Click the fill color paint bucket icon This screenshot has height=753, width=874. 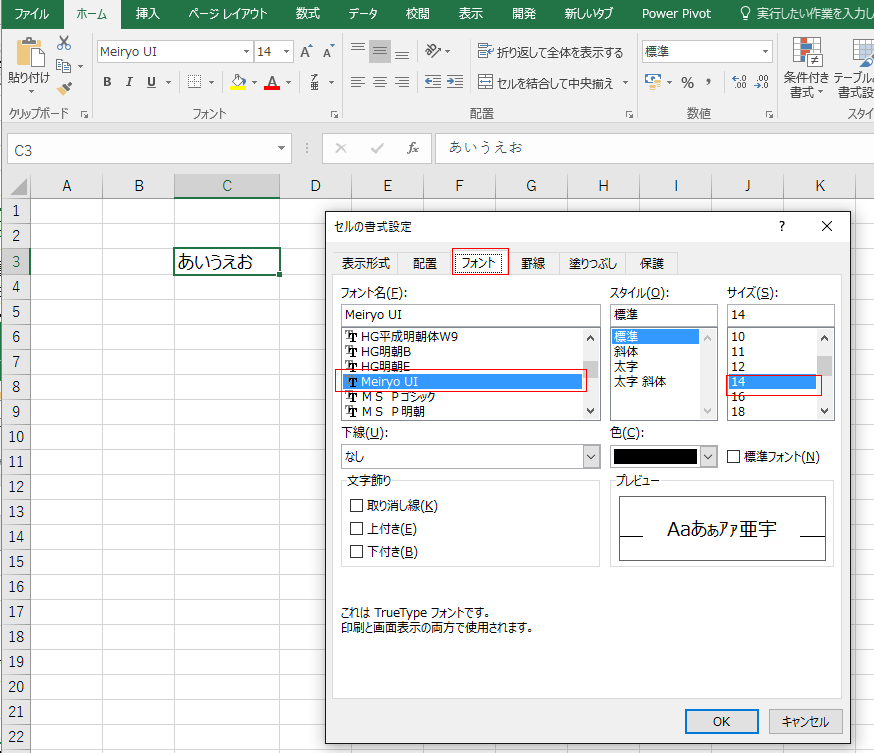(x=237, y=82)
